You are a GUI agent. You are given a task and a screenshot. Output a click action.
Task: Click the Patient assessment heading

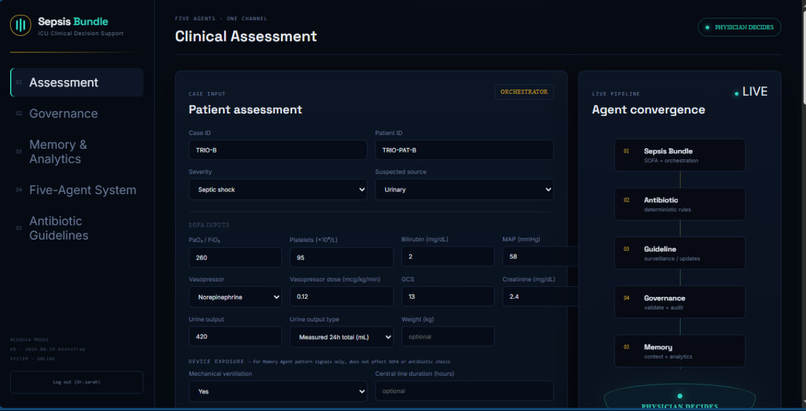pyautogui.click(x=245, y=109)
